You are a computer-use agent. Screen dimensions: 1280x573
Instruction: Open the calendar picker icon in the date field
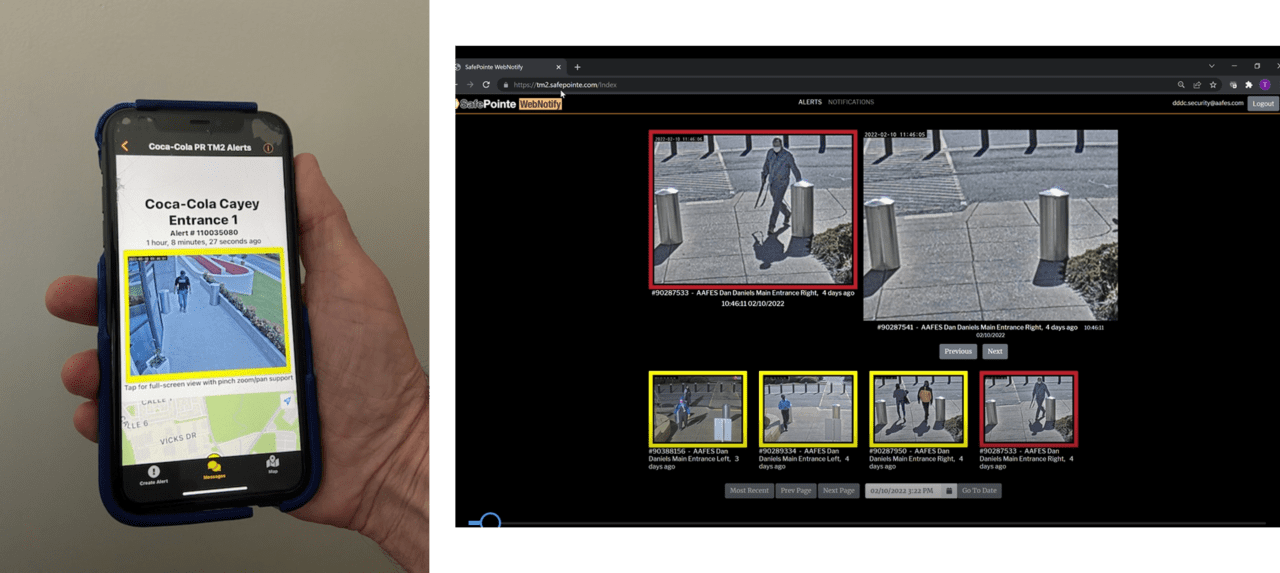coord(949,490)
